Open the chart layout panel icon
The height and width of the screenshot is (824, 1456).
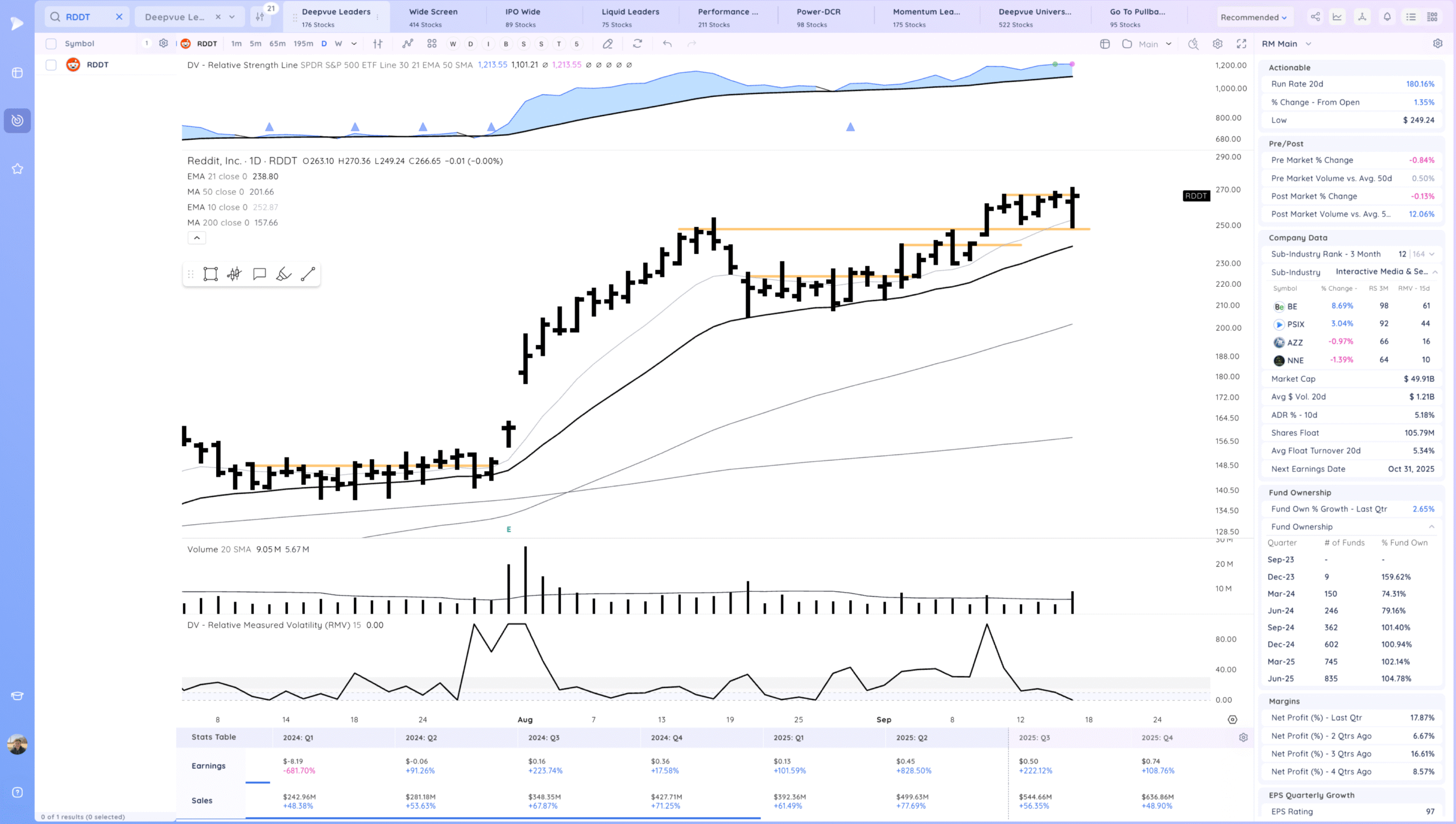[1105, 44]
